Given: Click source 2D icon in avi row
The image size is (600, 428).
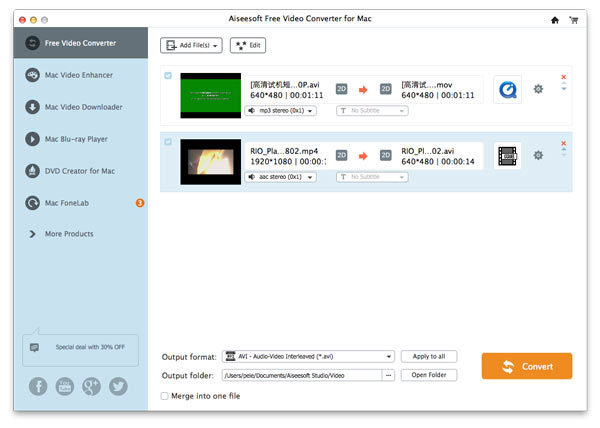Looking at the screenshot, I should click(341, 89).
